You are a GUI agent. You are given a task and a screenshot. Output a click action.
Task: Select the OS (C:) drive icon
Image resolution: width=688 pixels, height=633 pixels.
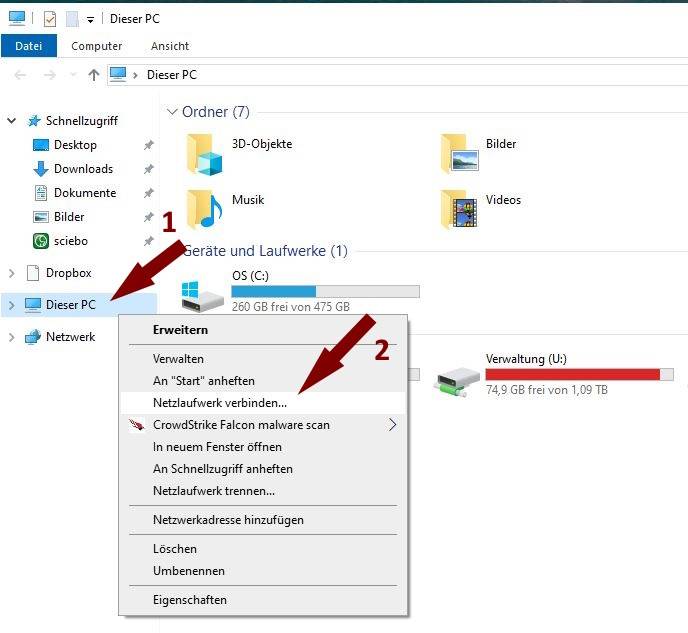pos(201,293)
